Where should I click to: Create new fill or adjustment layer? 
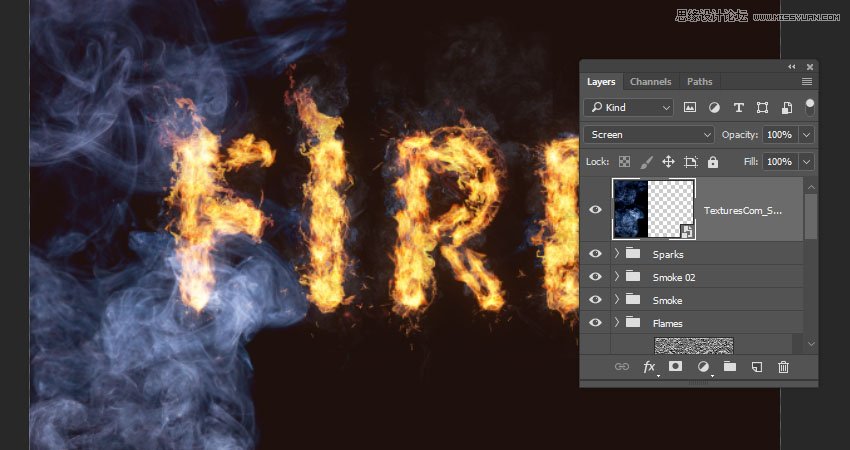click(703, 367)
